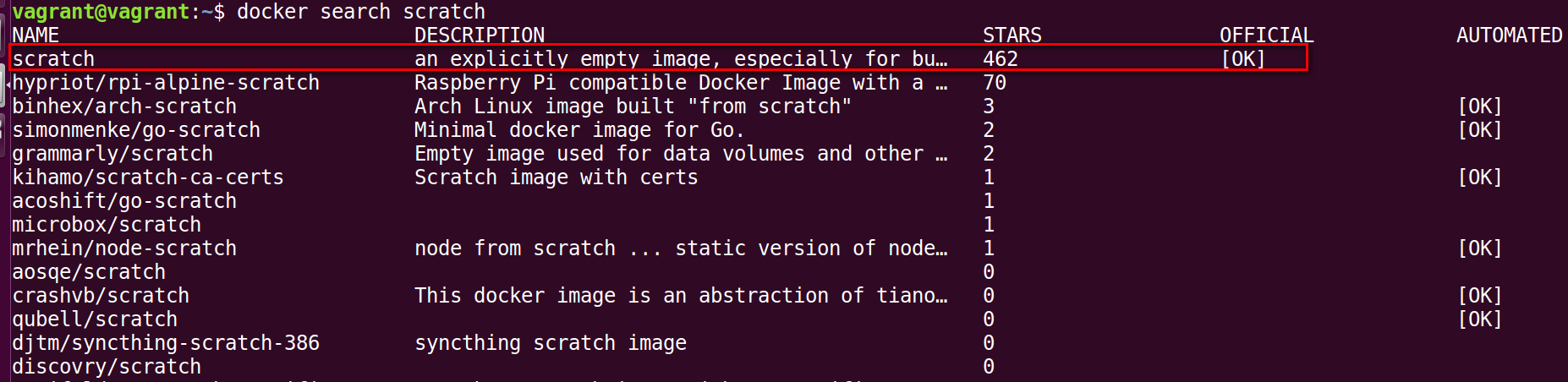Click the discovry/scratch image name
Viewport: 1568px width, 382px height.
coord(107,367)
